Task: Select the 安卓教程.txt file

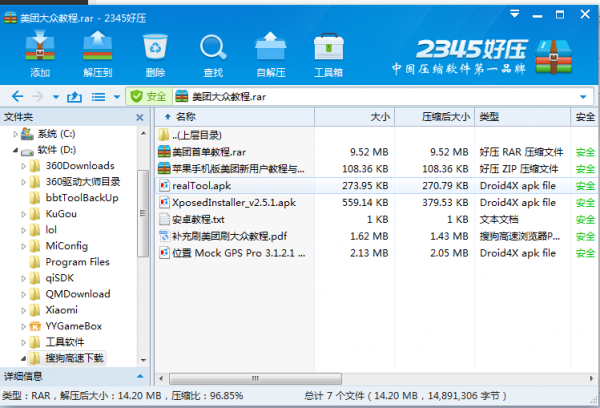Action: click(377, 219)
